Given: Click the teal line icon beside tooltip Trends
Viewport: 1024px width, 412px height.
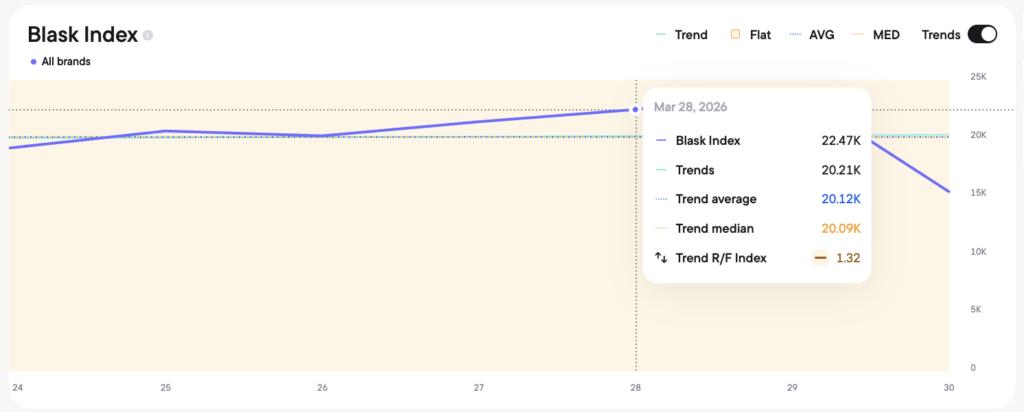Looking at the screenshot, I should [x=661, y=170].
